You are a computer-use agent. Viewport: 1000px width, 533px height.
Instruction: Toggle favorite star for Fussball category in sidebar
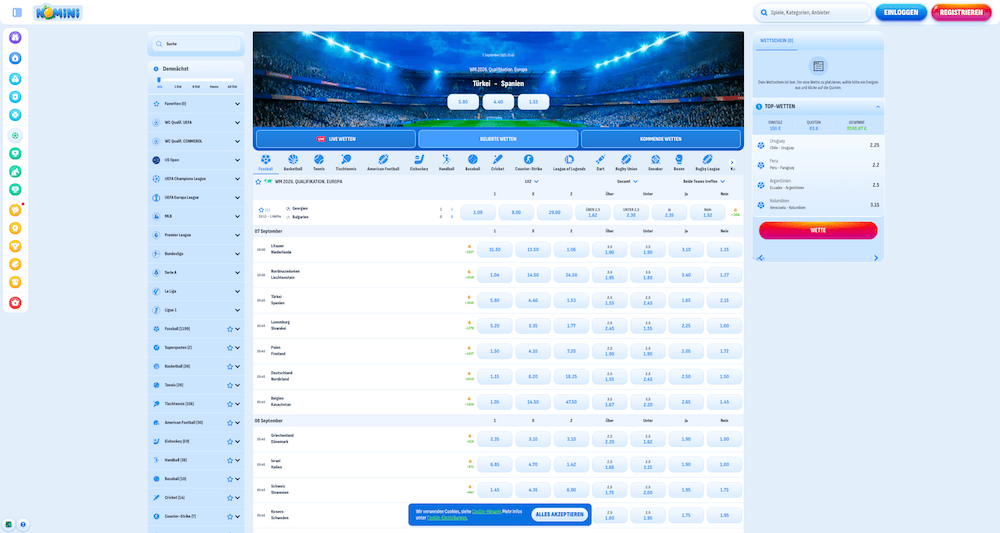[229, 328]
